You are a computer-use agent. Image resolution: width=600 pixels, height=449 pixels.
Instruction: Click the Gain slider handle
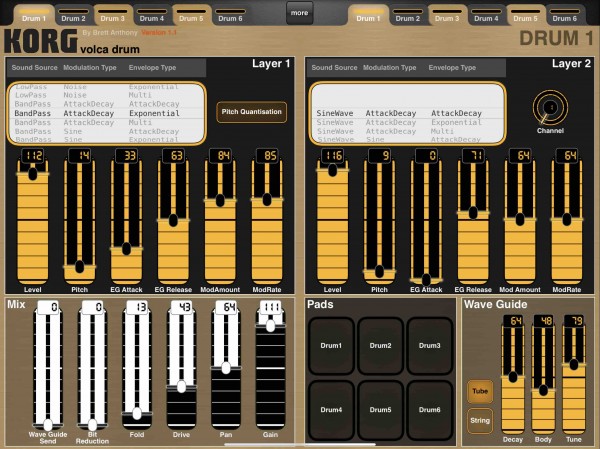pyautogui.click(x=271, y=326)
